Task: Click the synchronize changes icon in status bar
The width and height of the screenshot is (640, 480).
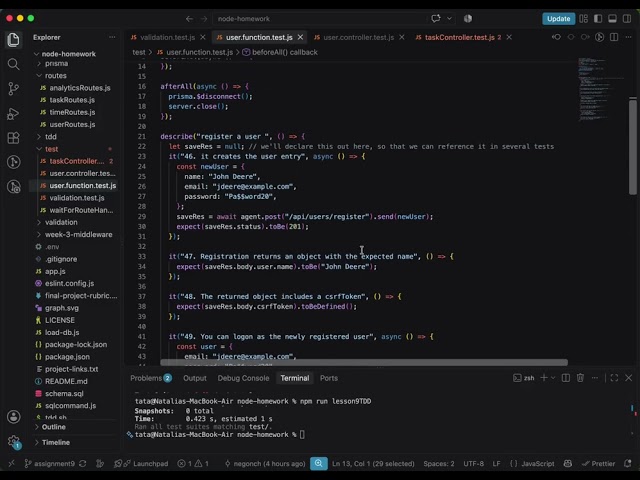Action: click(83, 464)
